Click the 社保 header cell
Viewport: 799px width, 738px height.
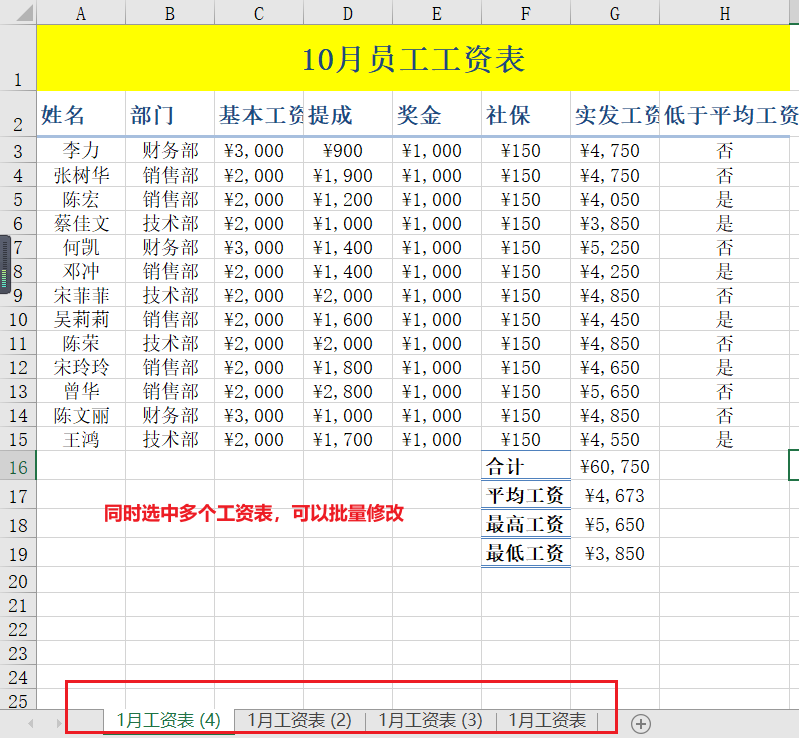(x=526, y=114)
